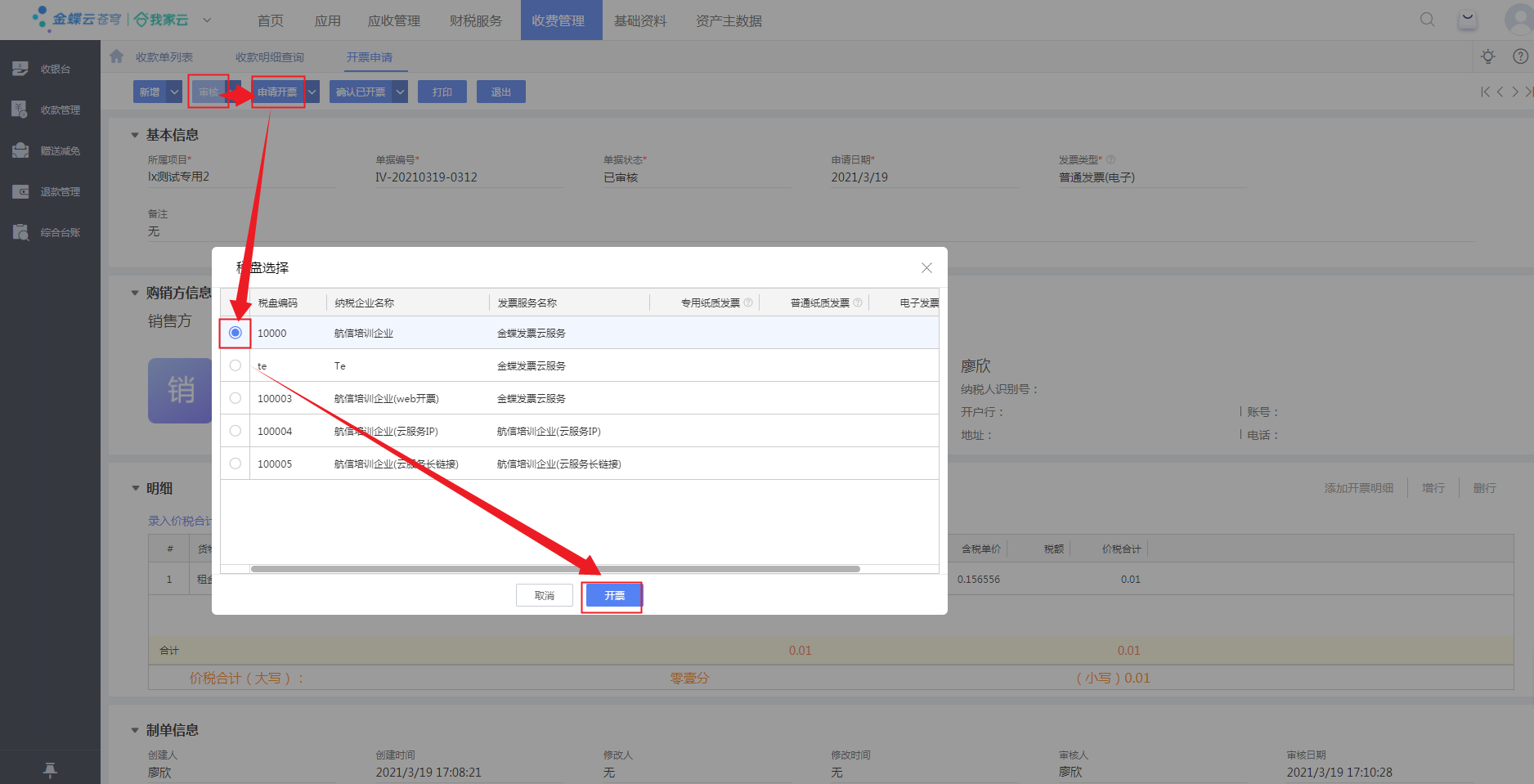The height and width of the screenshot is (784, 1534).
Task: Collapse the 明细 section
Action: [135, 488]
